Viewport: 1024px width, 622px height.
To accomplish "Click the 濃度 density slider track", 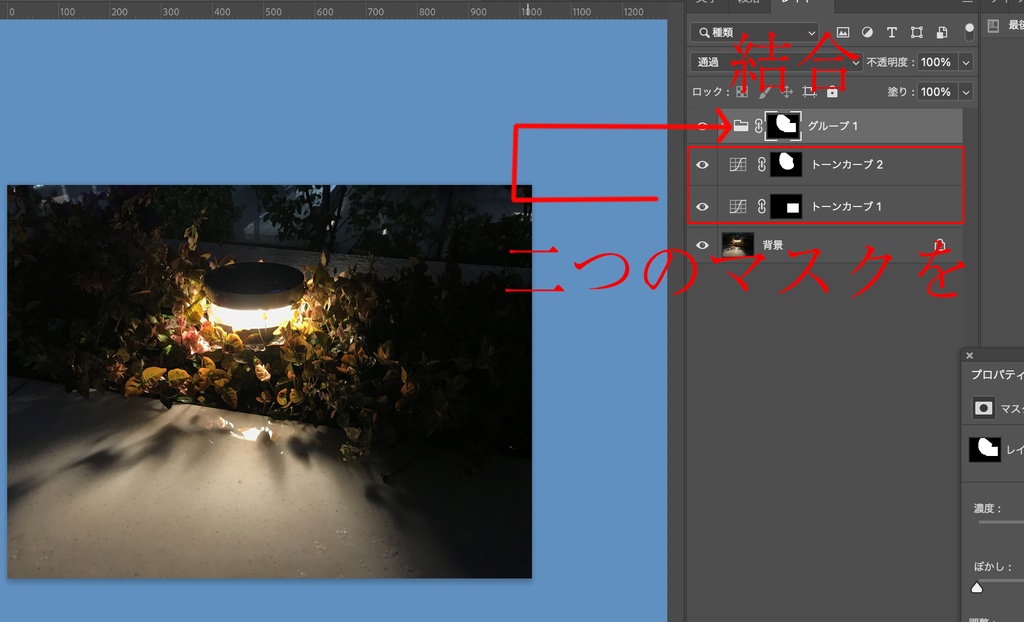I will [1001, 522].
